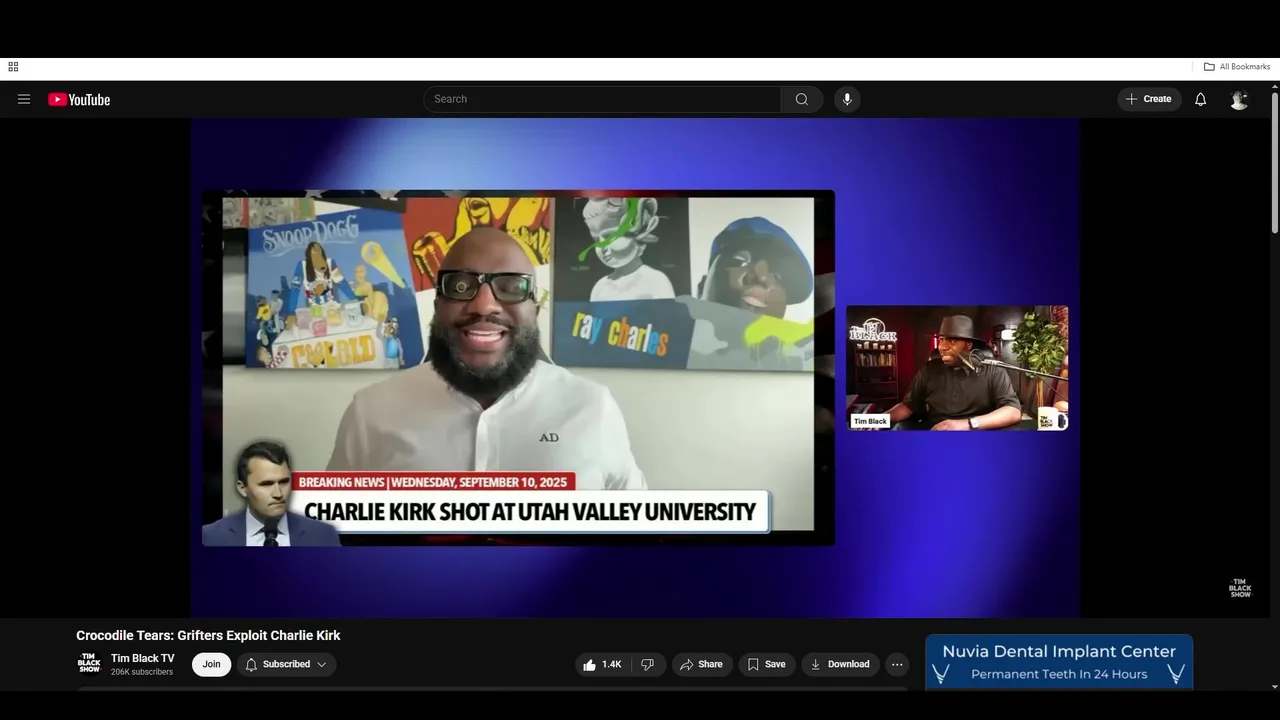Go to YouTube home via logo
This screenshot has width=1280, height=720.
(79, 99)
